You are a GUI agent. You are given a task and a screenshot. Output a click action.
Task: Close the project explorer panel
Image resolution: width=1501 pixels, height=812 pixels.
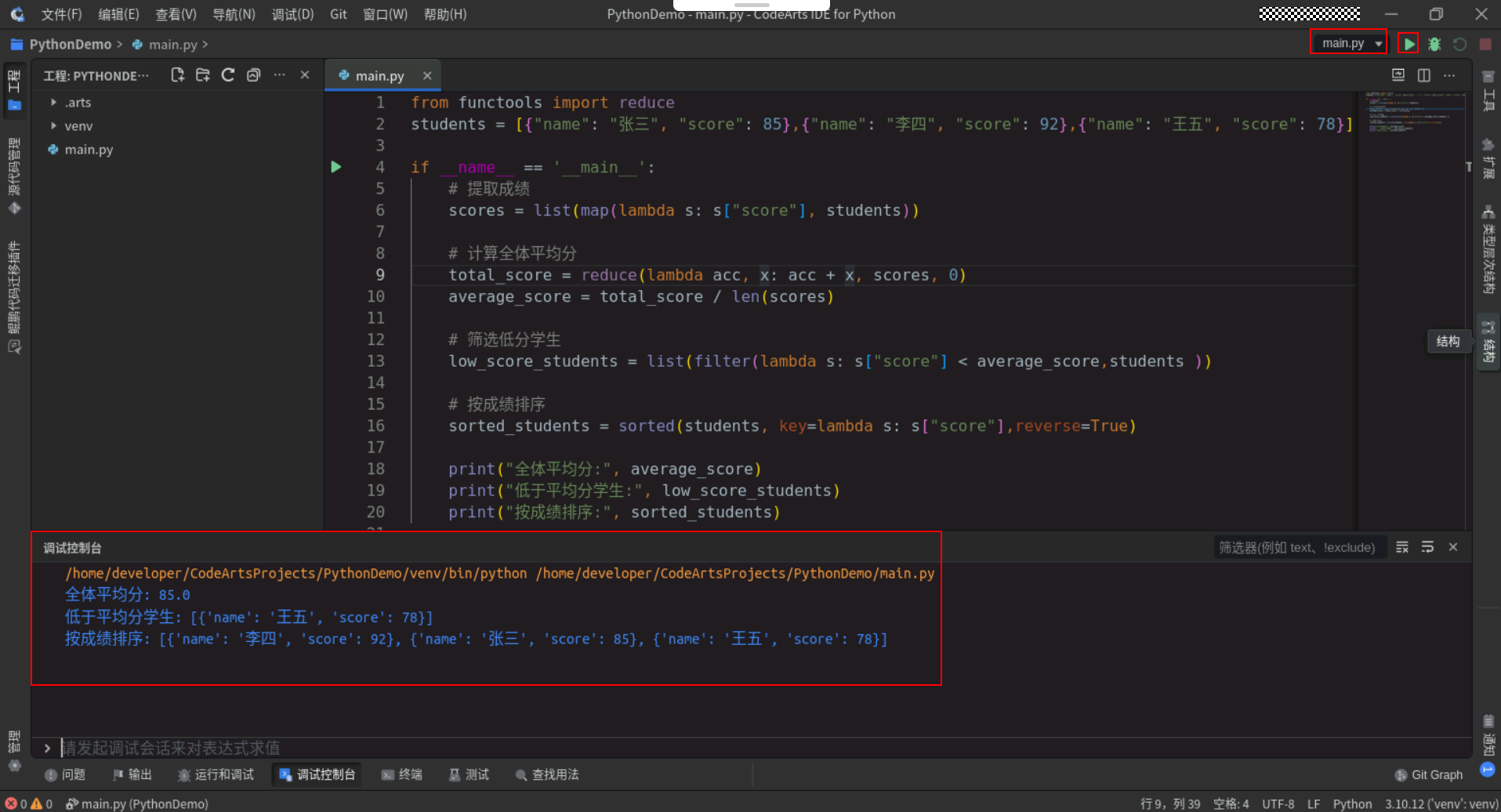[305, 75]
